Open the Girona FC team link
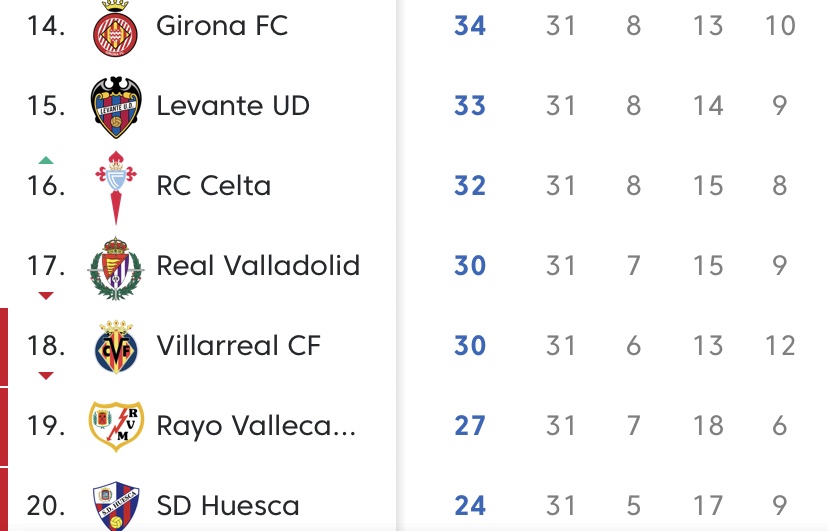The height and width of the screenshot is (531, 828). coord(222,26)
